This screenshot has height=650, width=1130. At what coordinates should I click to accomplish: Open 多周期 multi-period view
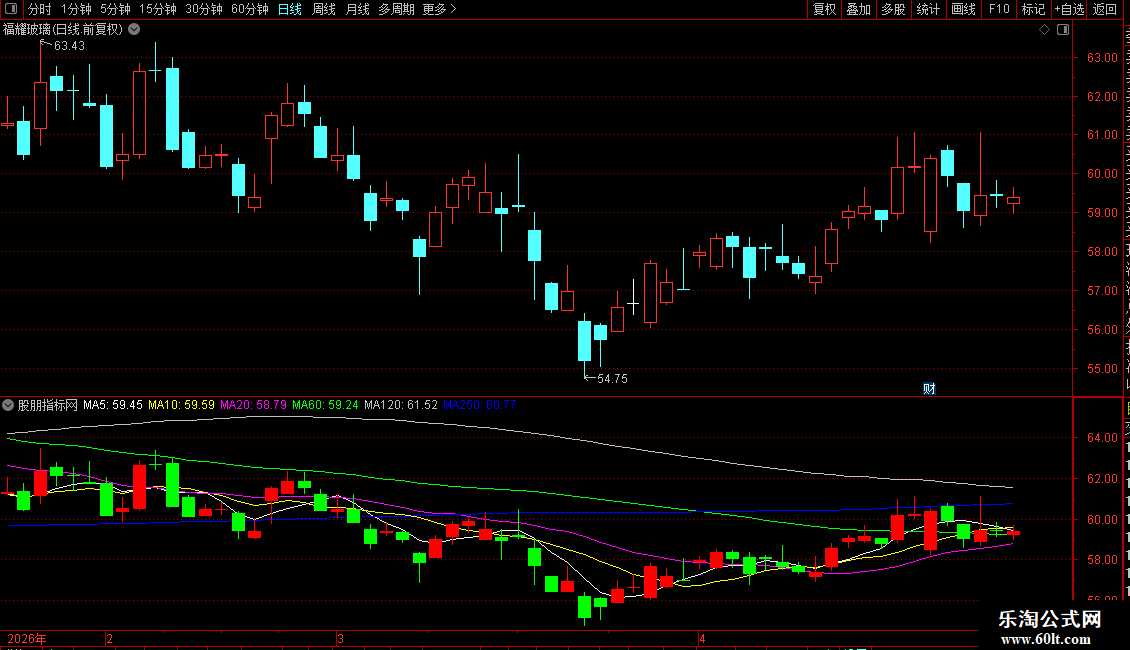tap(396, 9)
